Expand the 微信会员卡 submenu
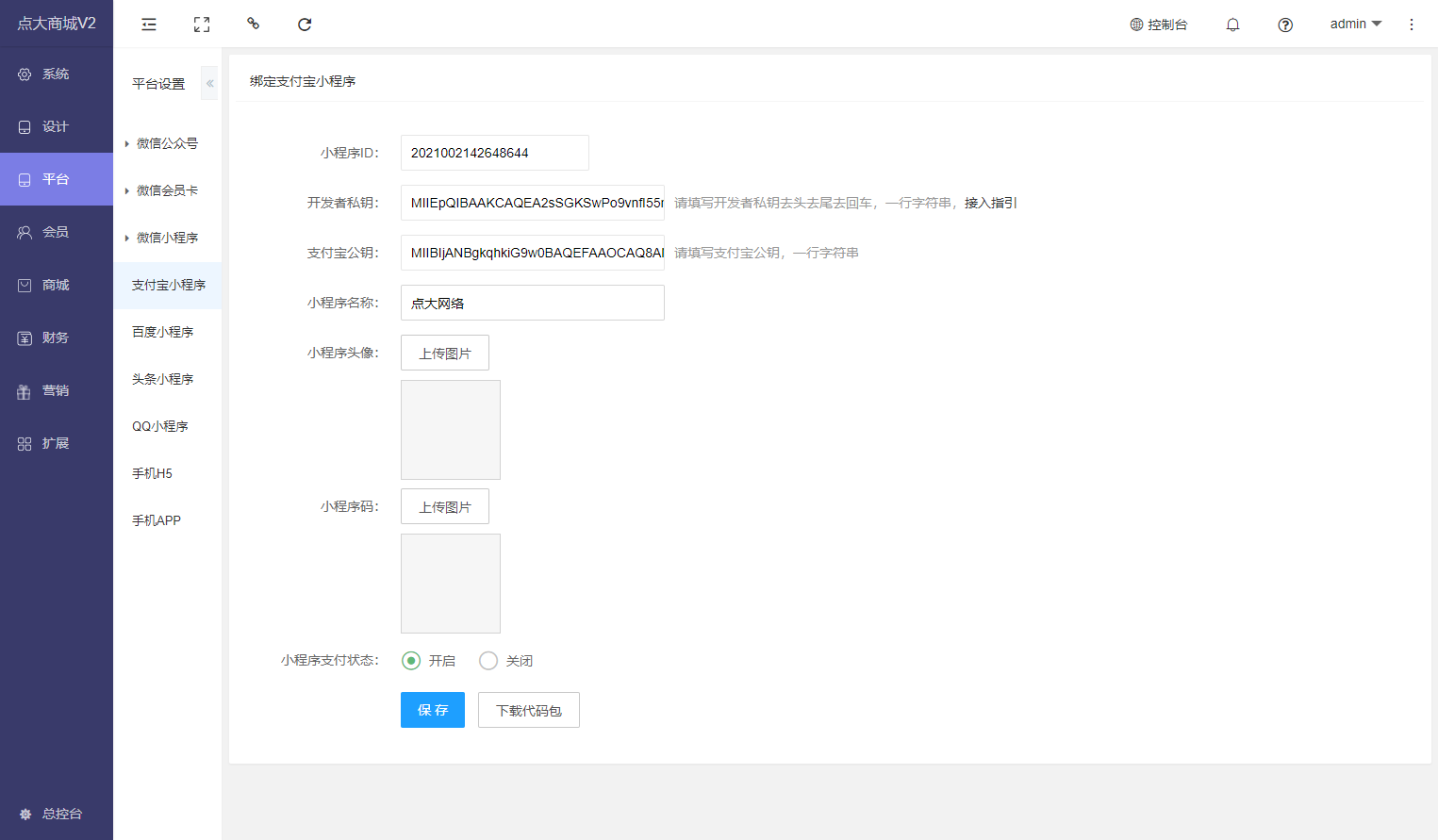Image resolution: width=1438 pixels, height=840 pixels. (168, 190)
